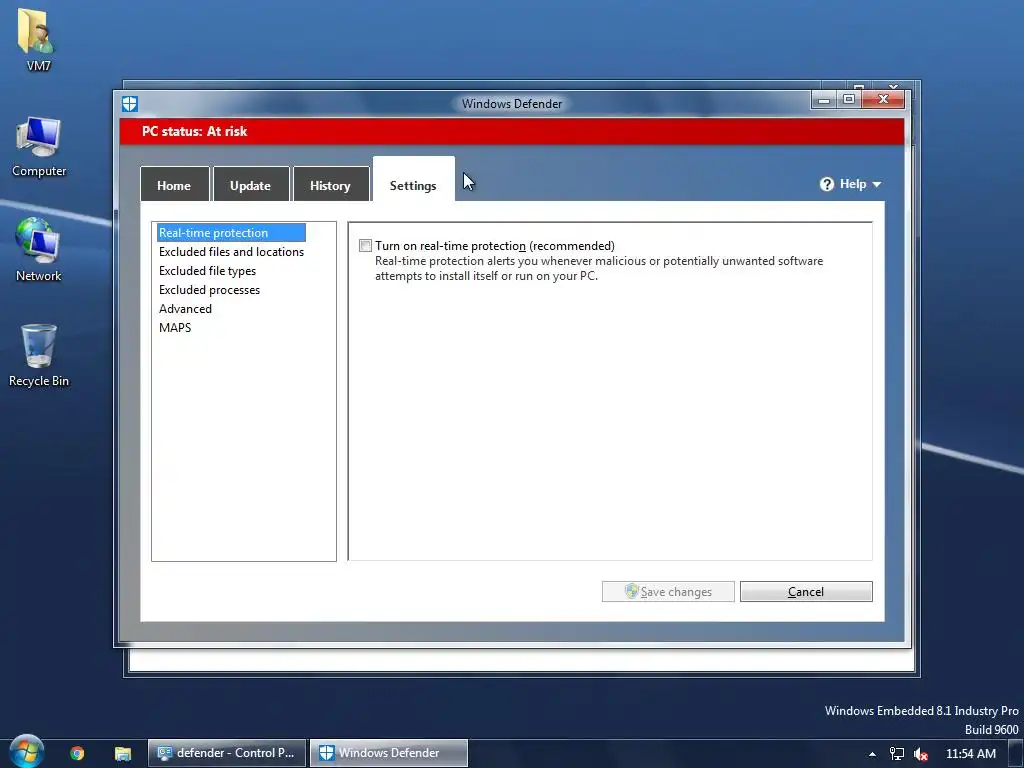Click the Save changes button
1024x768 pixels.
pos(668,592)
